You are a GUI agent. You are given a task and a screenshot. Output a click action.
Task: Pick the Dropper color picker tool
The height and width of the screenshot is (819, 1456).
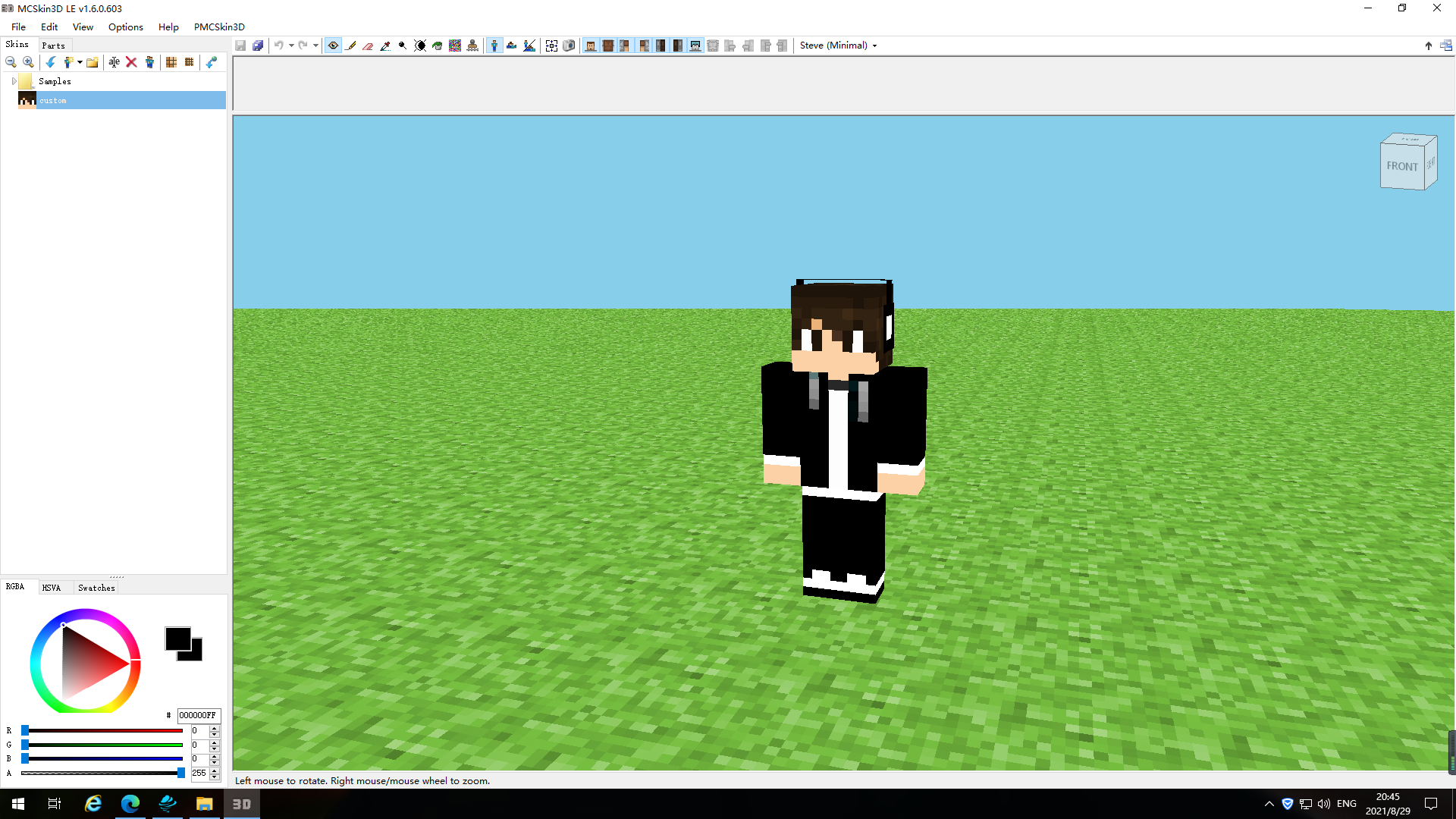click(385, 45)
